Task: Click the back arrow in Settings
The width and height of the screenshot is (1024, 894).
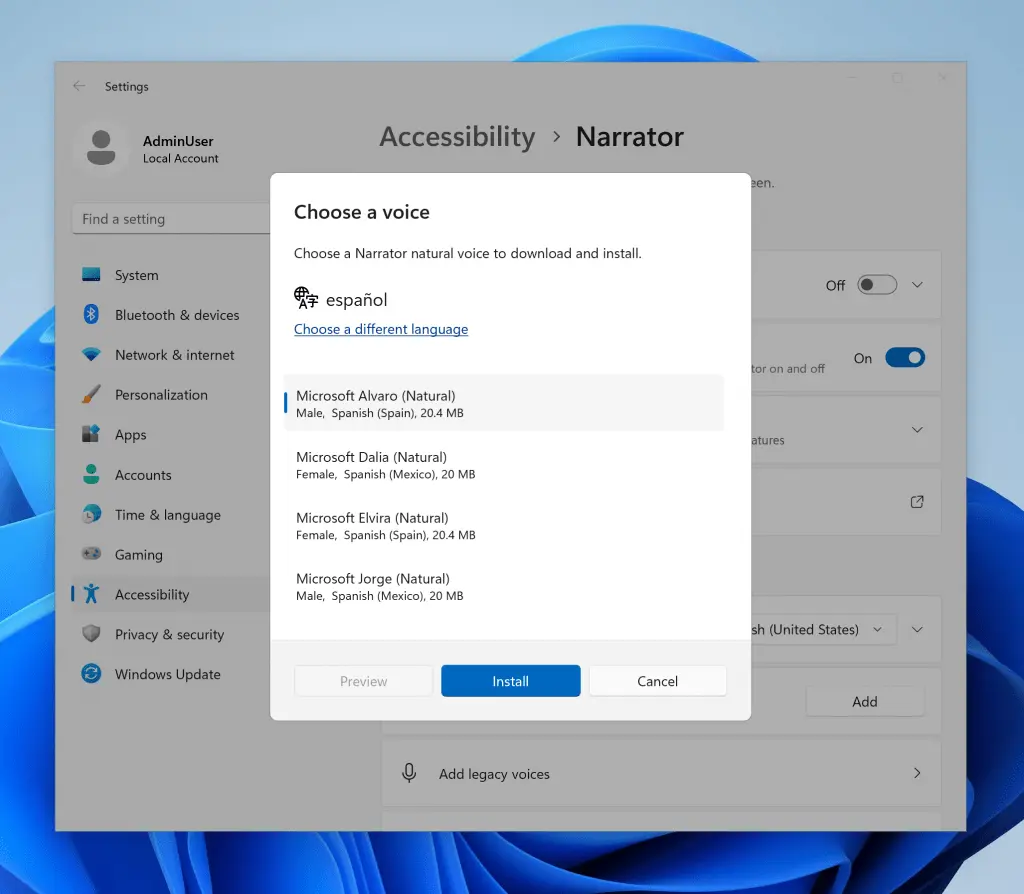Action: (x=79, y=87)
